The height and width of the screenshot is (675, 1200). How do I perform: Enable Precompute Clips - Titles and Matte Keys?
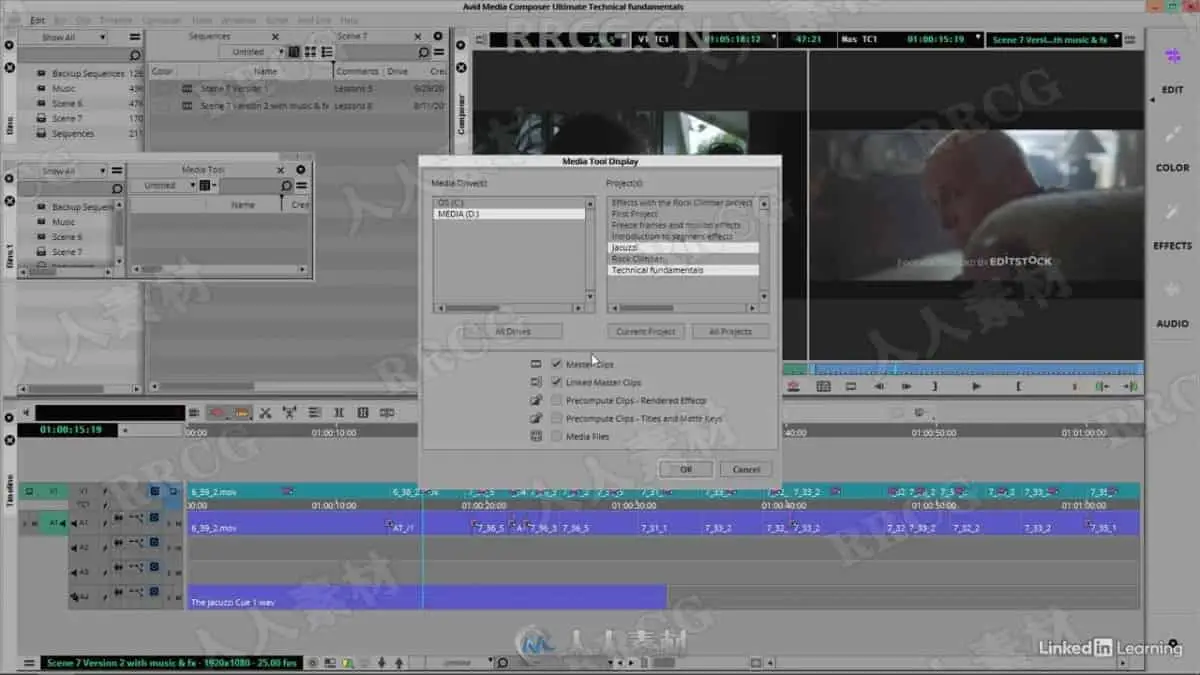coord(557,418)
